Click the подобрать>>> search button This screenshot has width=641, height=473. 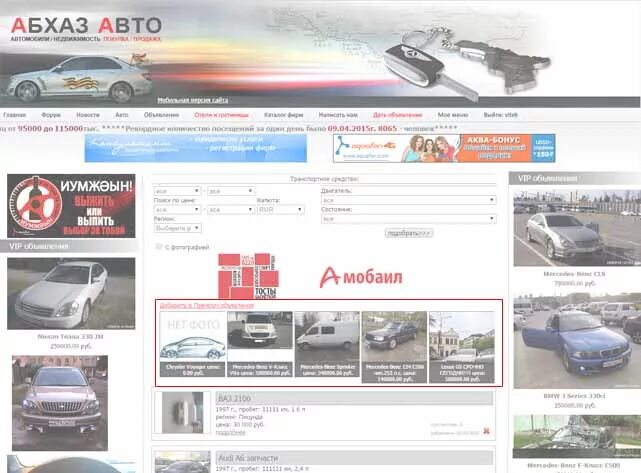pos(409,233)
